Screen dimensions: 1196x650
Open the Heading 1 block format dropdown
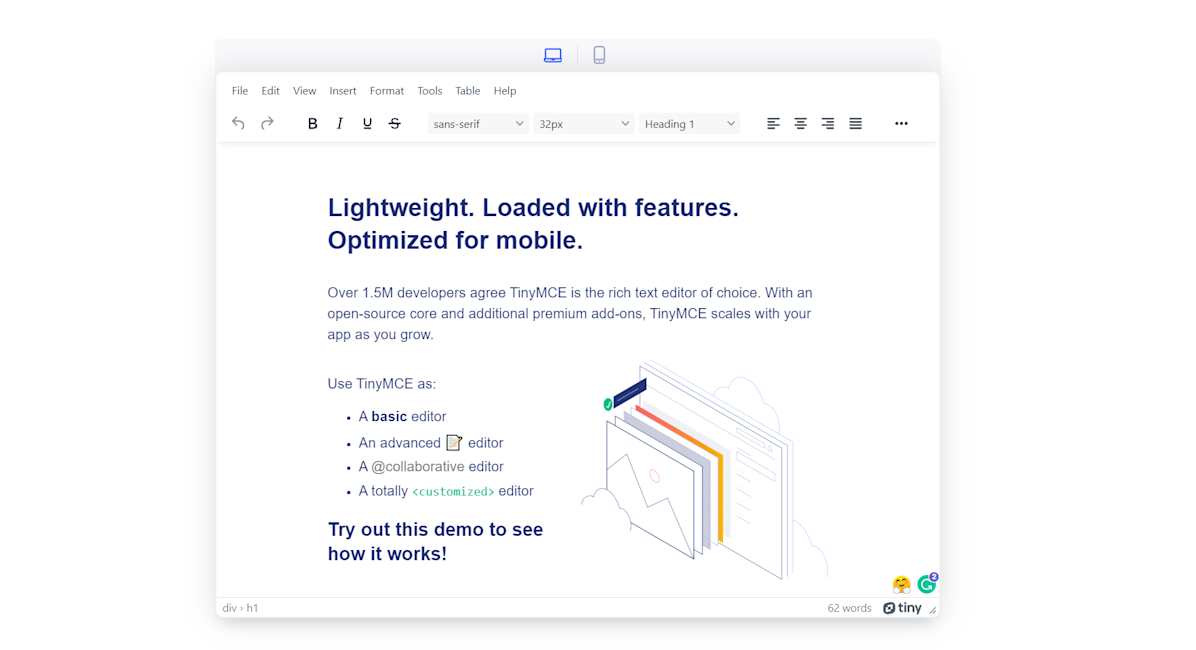point(689,124)
